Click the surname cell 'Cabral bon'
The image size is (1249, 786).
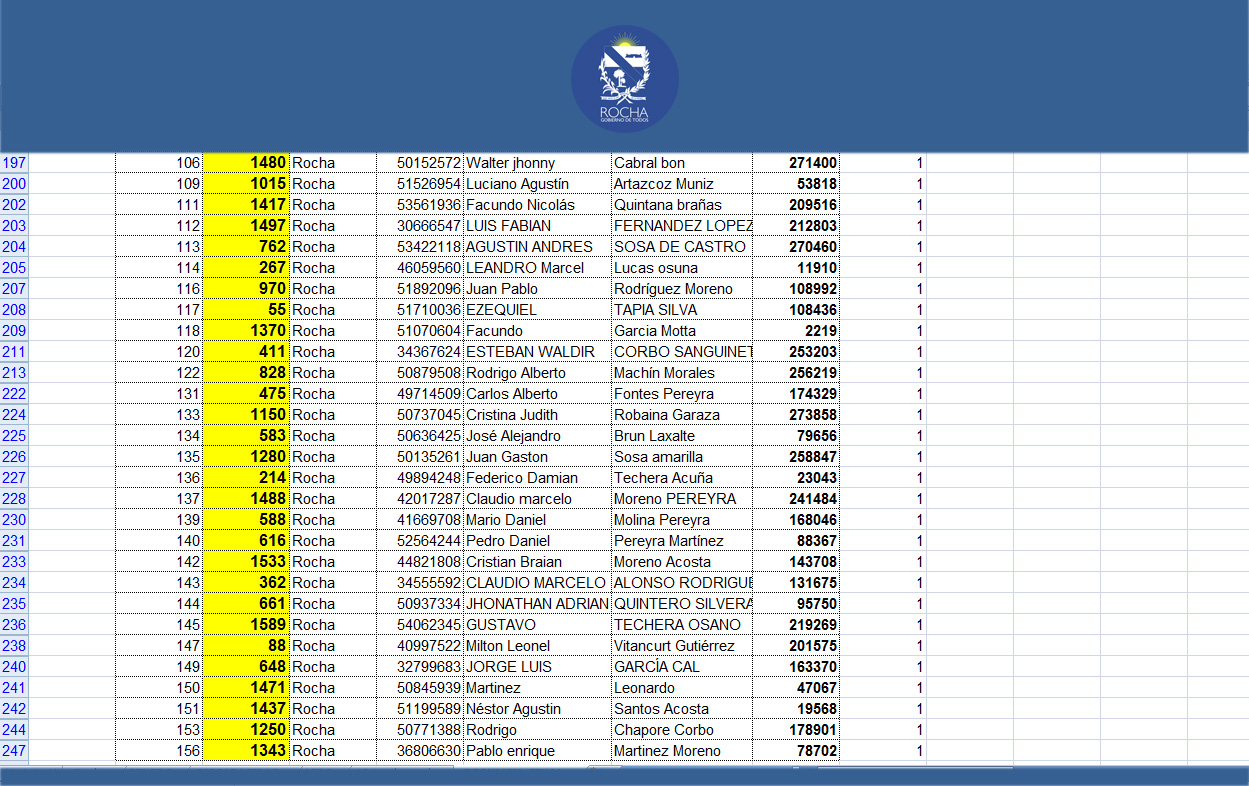click(682, 163)
